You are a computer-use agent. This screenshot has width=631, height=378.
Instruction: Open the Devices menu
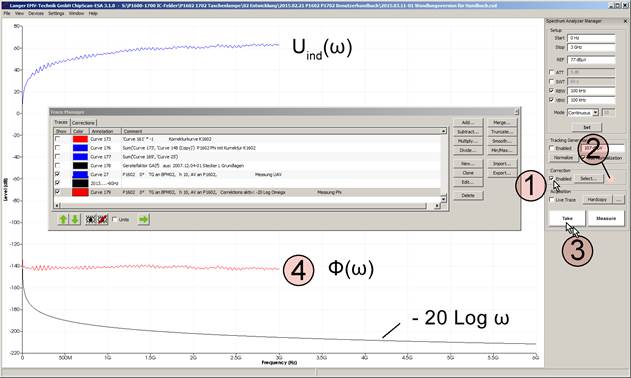click(36, 13)
